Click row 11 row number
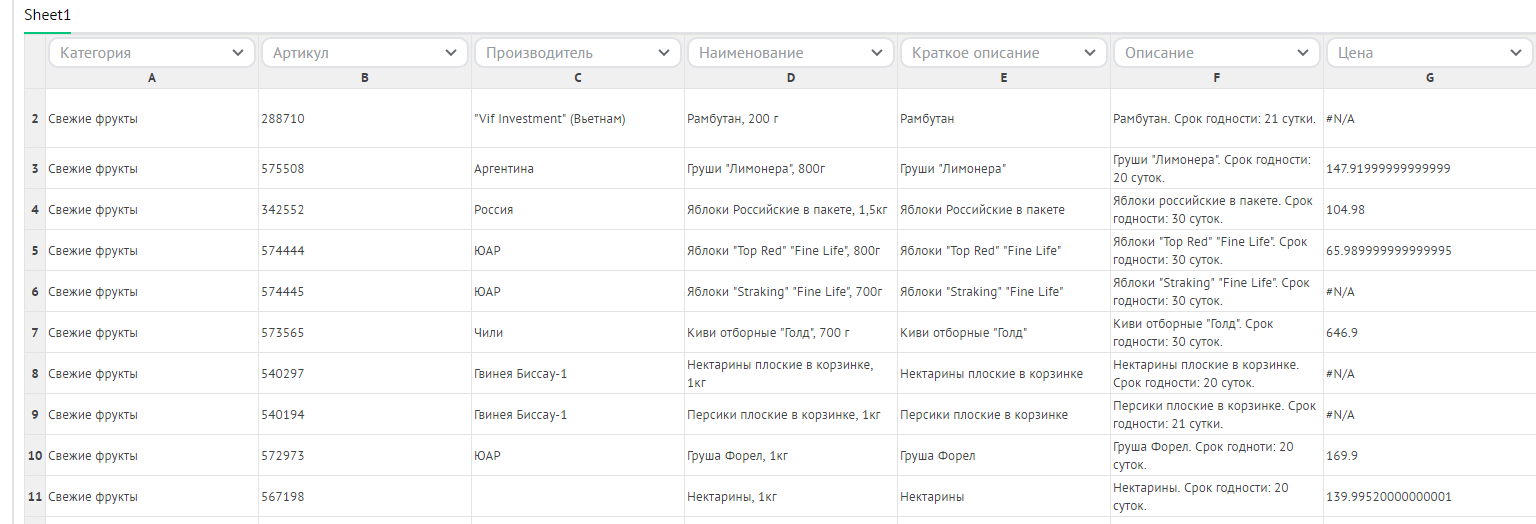1536x524 pixels. coord(35,496)
